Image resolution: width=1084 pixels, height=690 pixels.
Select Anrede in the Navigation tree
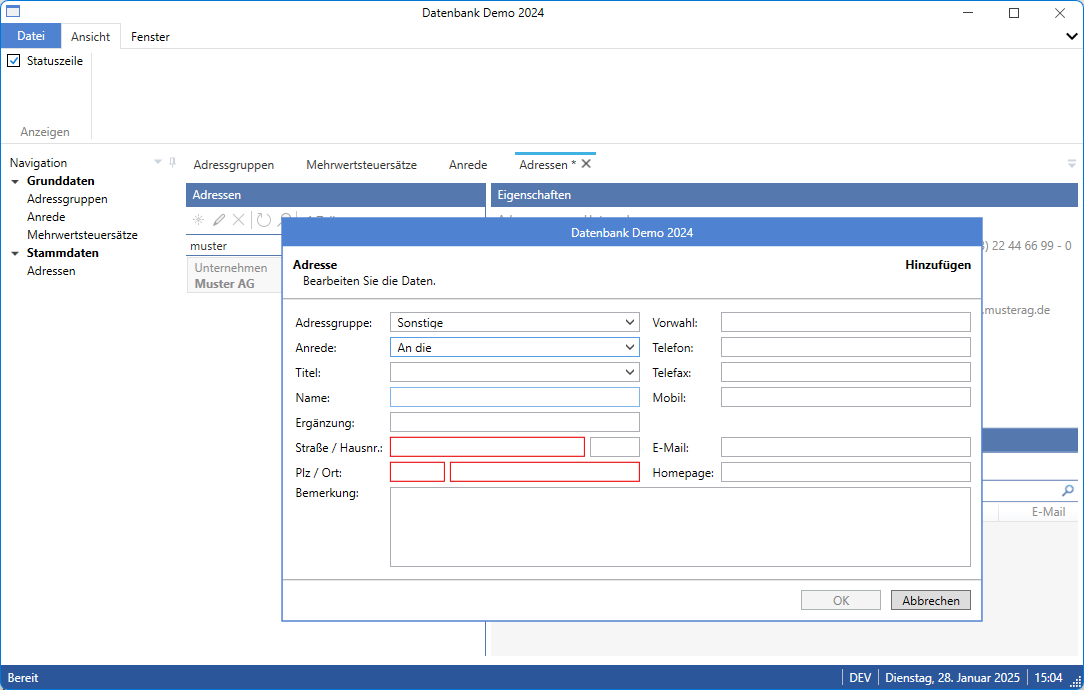(x=46, y=217)
